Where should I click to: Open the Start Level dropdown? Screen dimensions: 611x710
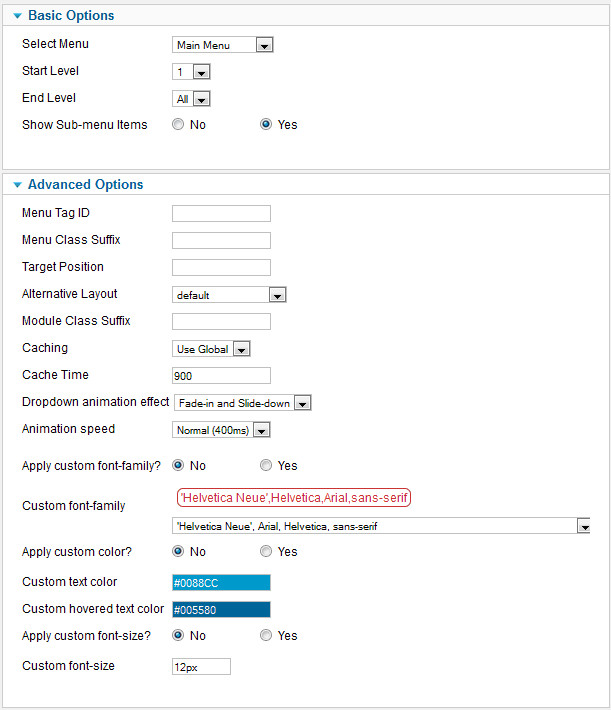[x=191, y=72]
